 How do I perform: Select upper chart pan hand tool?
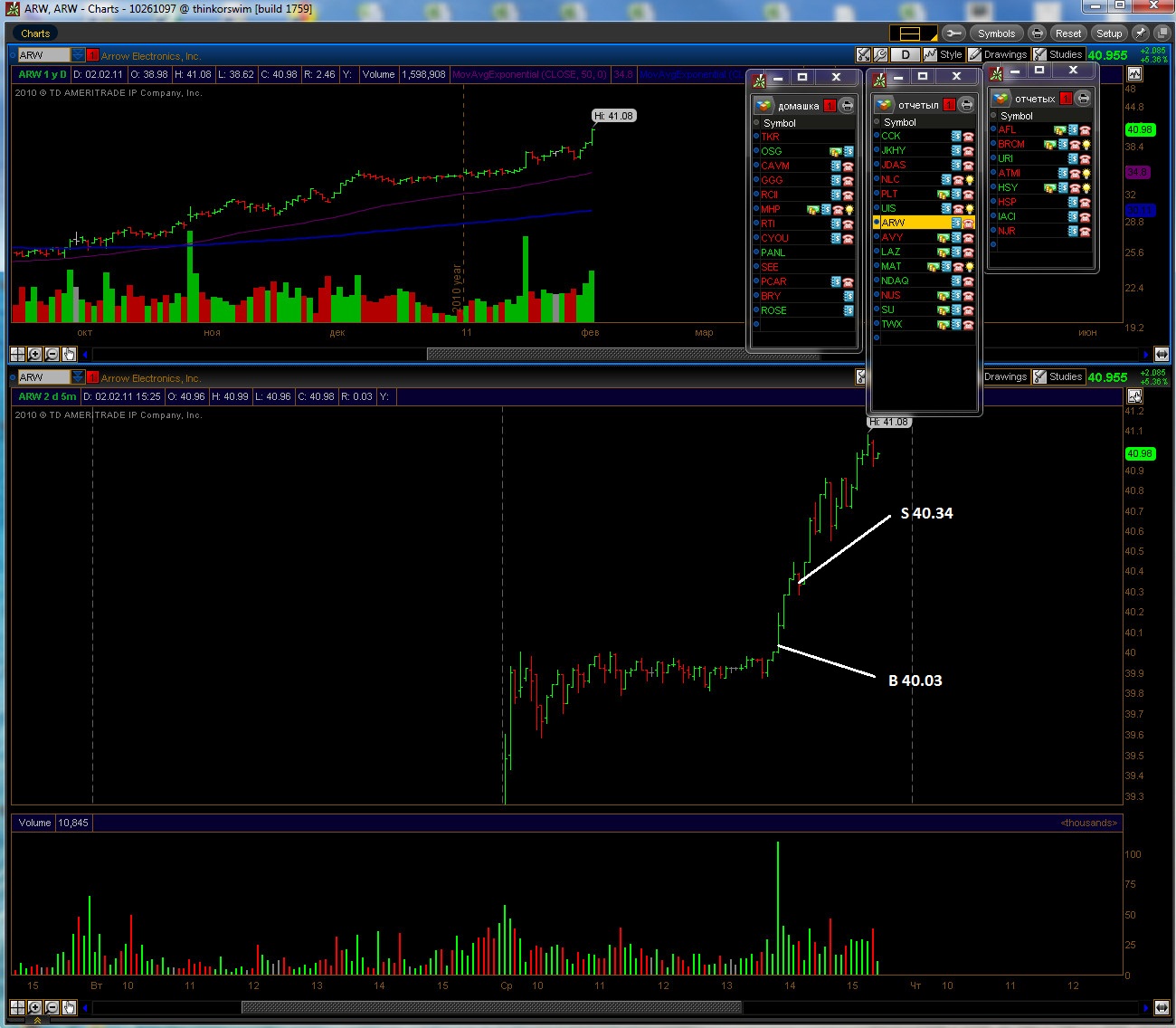click(69, 354)
